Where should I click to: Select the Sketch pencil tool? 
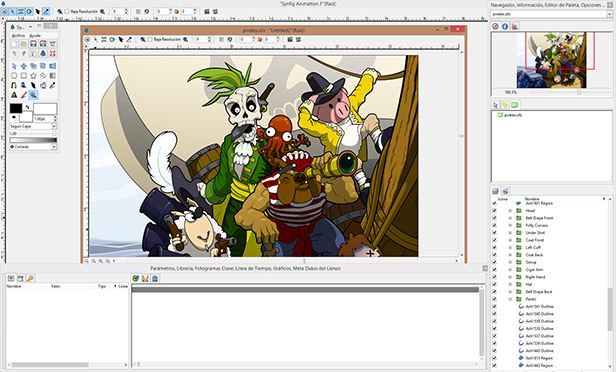pyautogui.click(x=24, y=94)
